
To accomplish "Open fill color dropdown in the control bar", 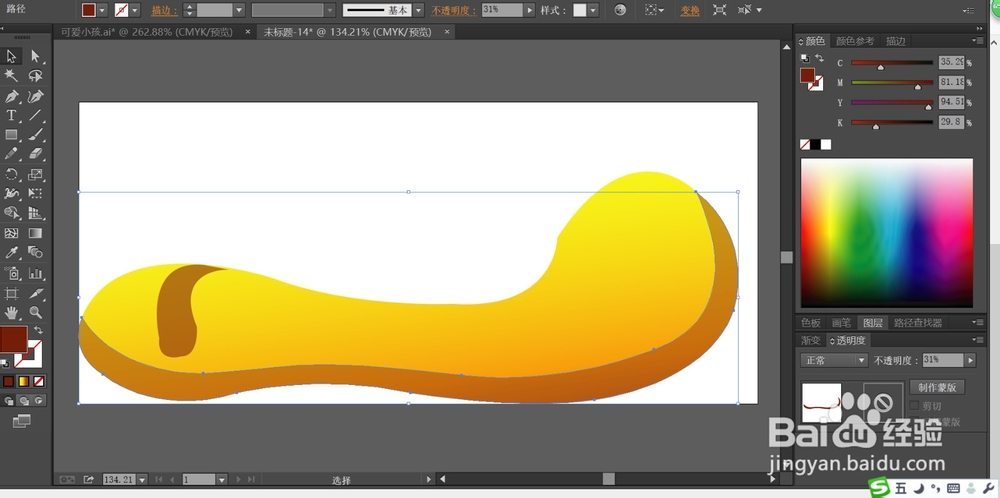I will (x=101, y=10).
